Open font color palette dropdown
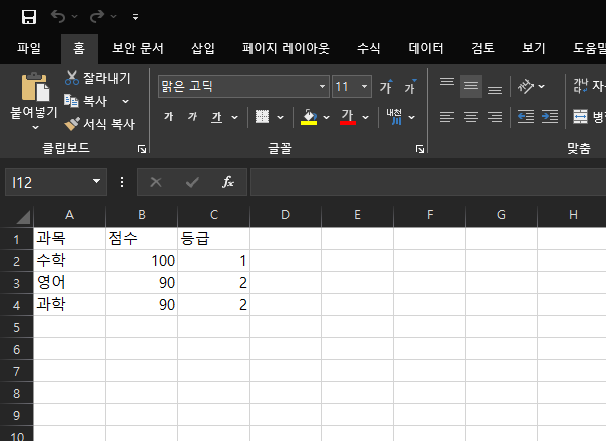This screenshot has height=441, width=606. pos(365,117)
